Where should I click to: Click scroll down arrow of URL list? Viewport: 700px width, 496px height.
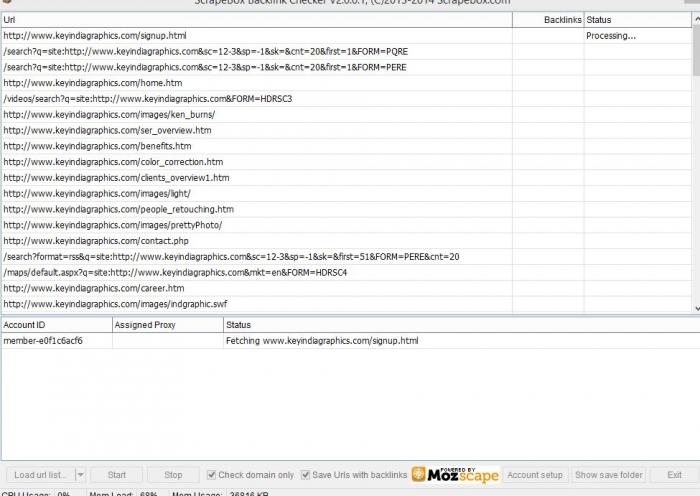(696, 308)
